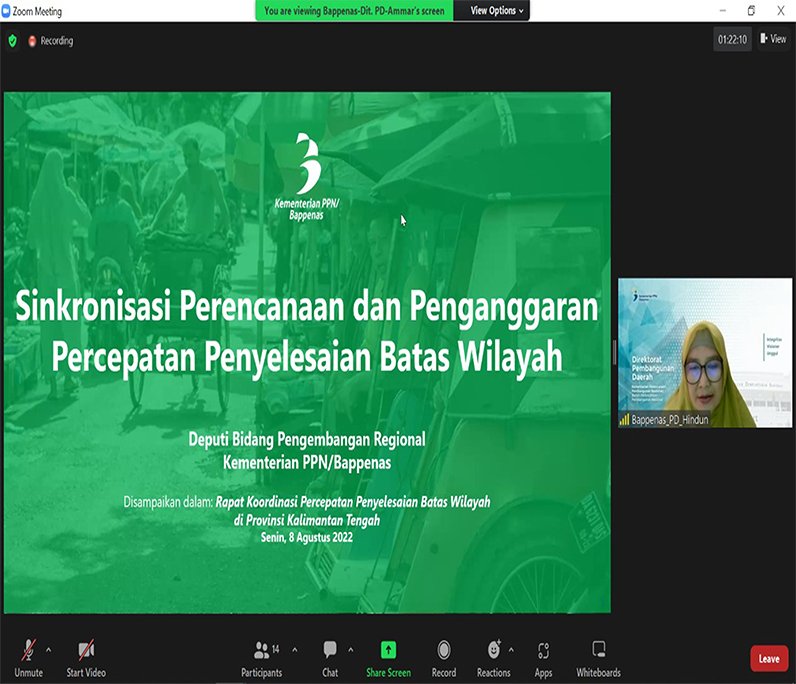Minimize the Zoom Meeting window

tap(722, 11)
